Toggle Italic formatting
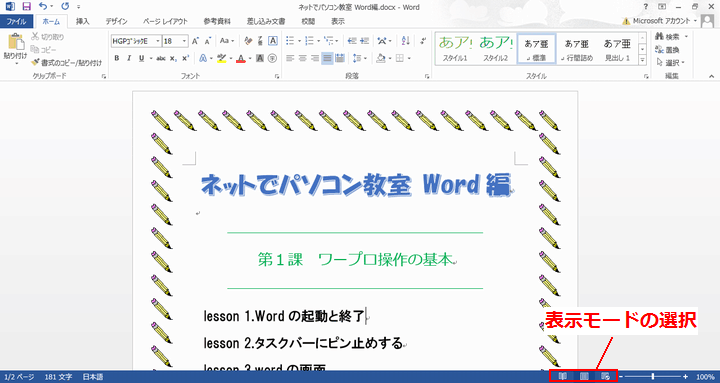This screenshot has height=383, width=720. [x=129, y=58]
